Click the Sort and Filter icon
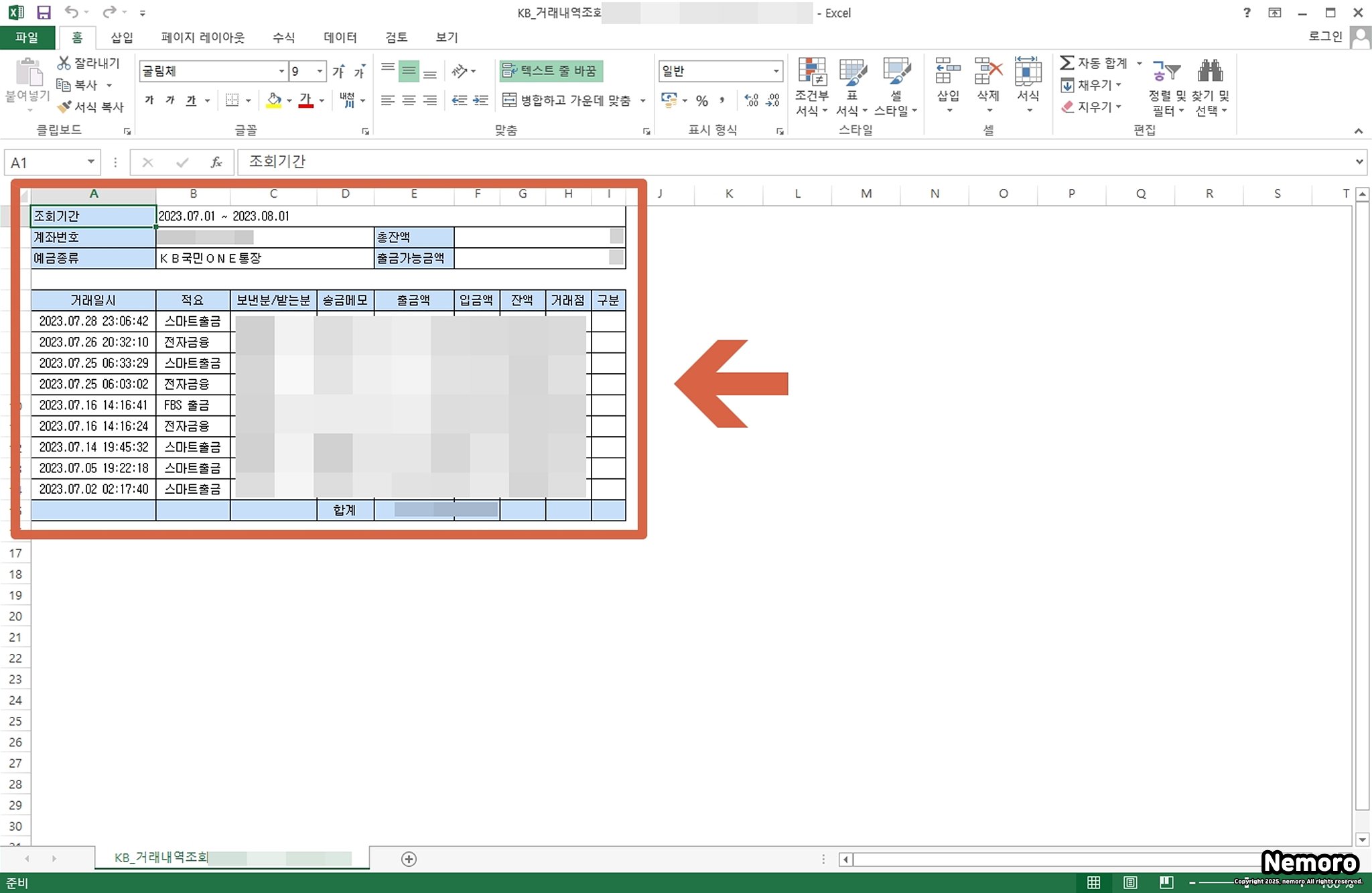 tap(1166, 71)
